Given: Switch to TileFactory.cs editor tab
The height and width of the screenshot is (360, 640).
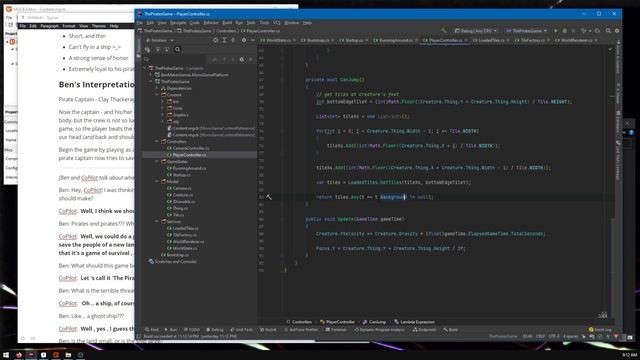Looking at the screenshot, I should (x=532, y=40).
